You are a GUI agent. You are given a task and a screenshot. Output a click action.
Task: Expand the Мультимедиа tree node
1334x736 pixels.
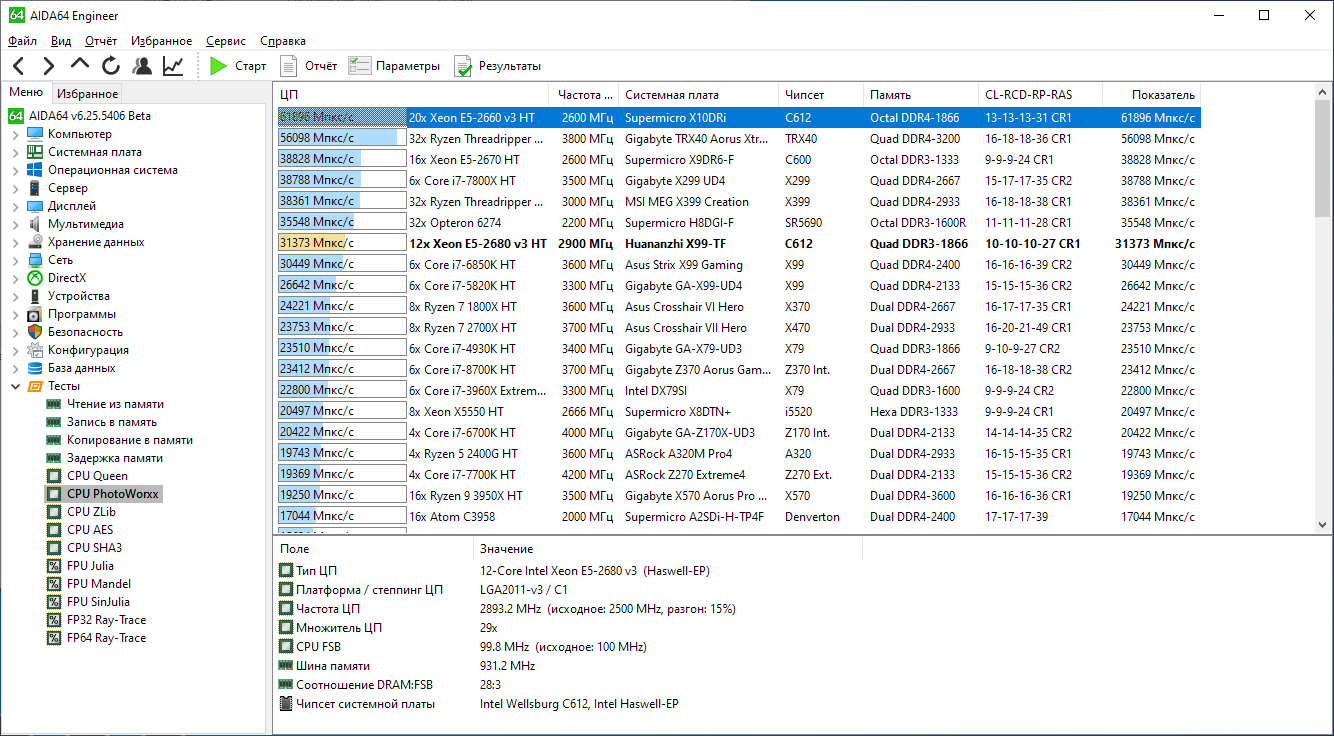pos(15,224)
